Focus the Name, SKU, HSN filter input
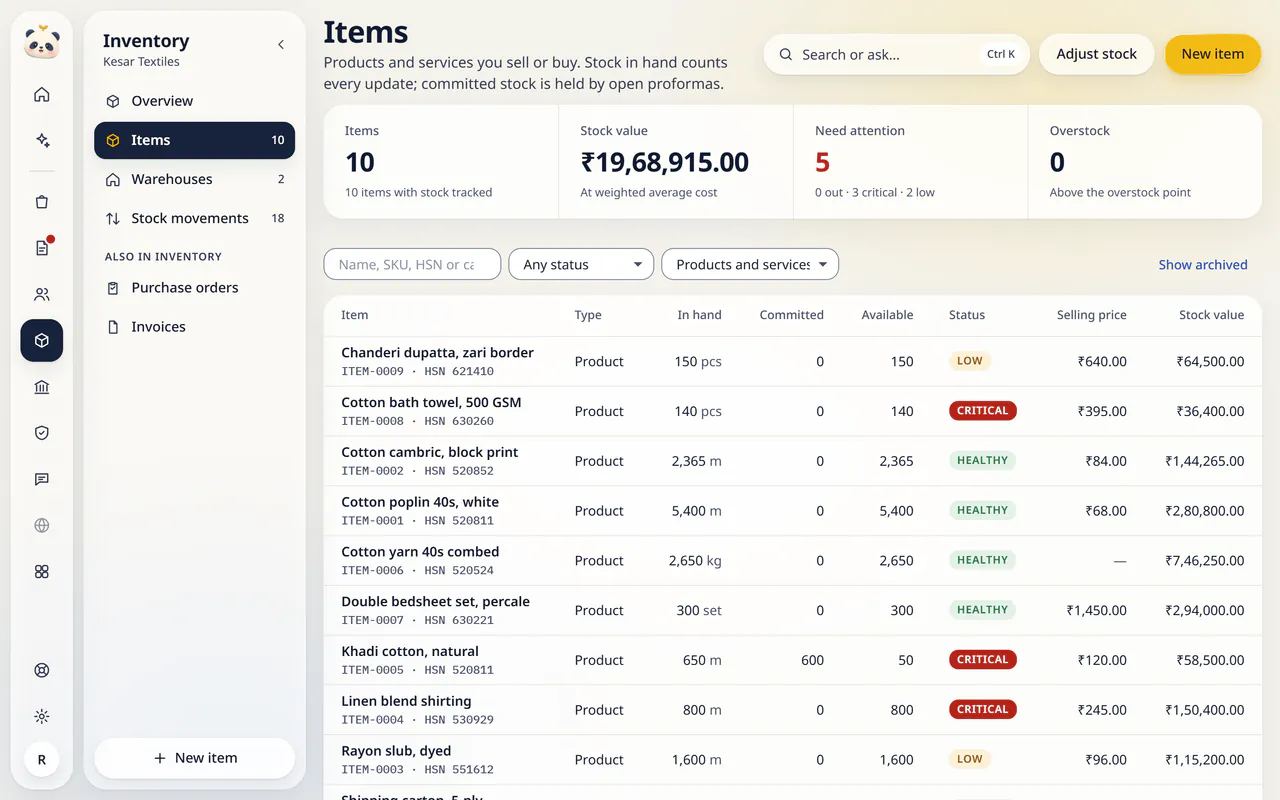Screen dimensions: 1280x800 click(x=412, y=264)
